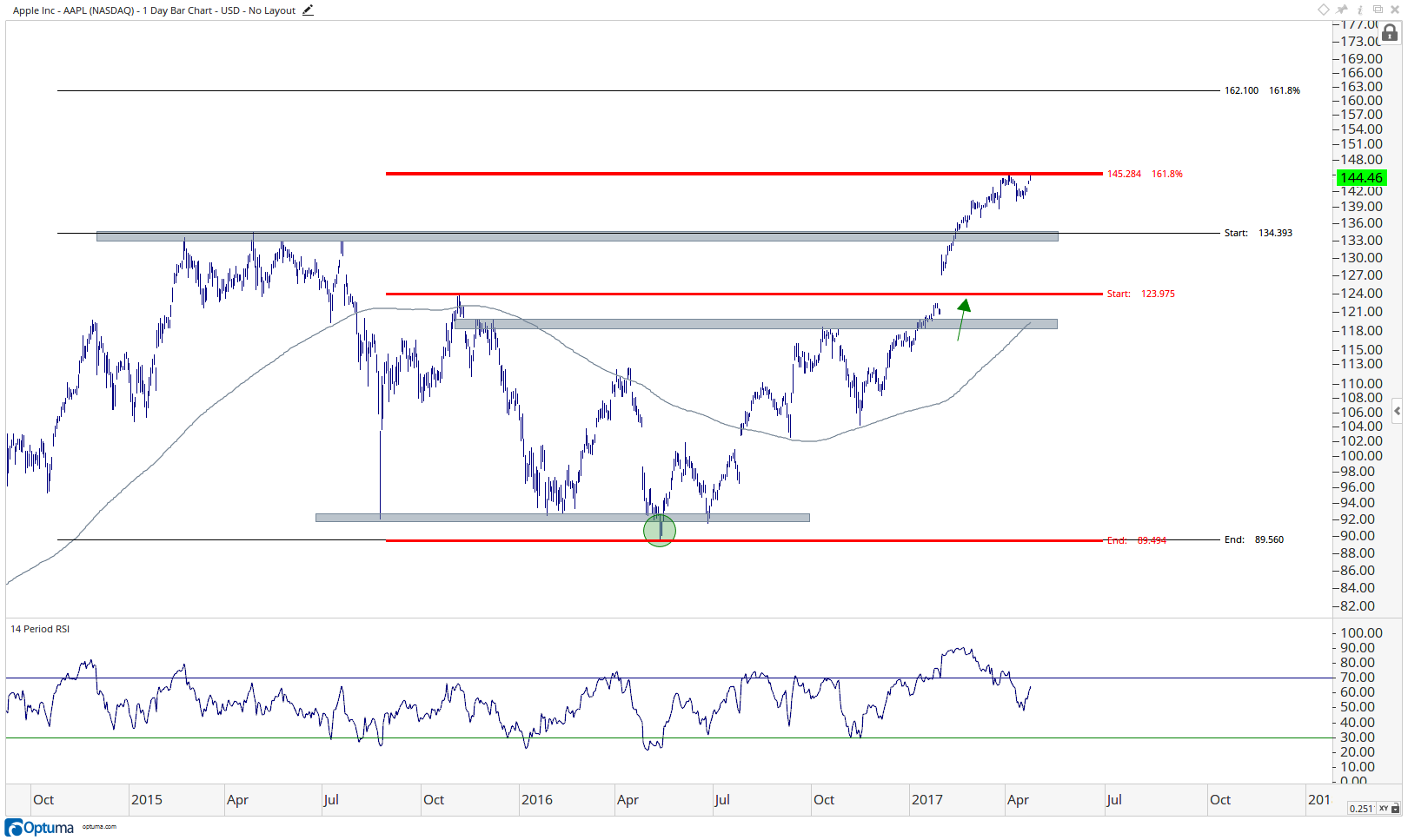Click the '14 Period RSI' label

click(40, 629)
